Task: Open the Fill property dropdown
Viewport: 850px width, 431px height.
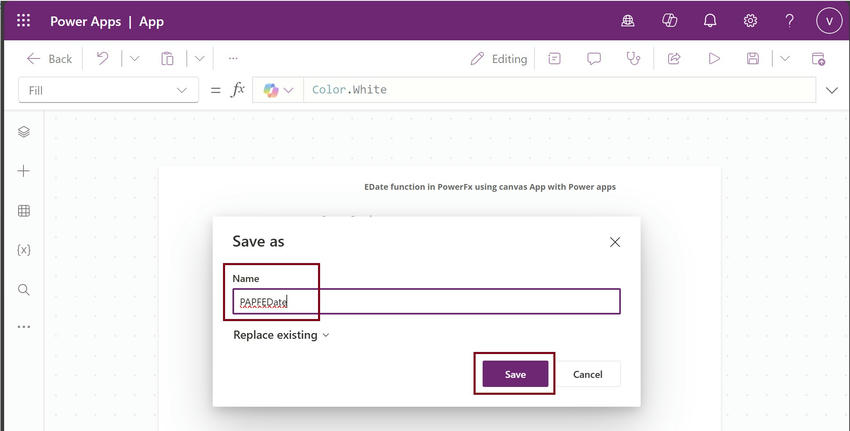Action: [x=108, y=90]
